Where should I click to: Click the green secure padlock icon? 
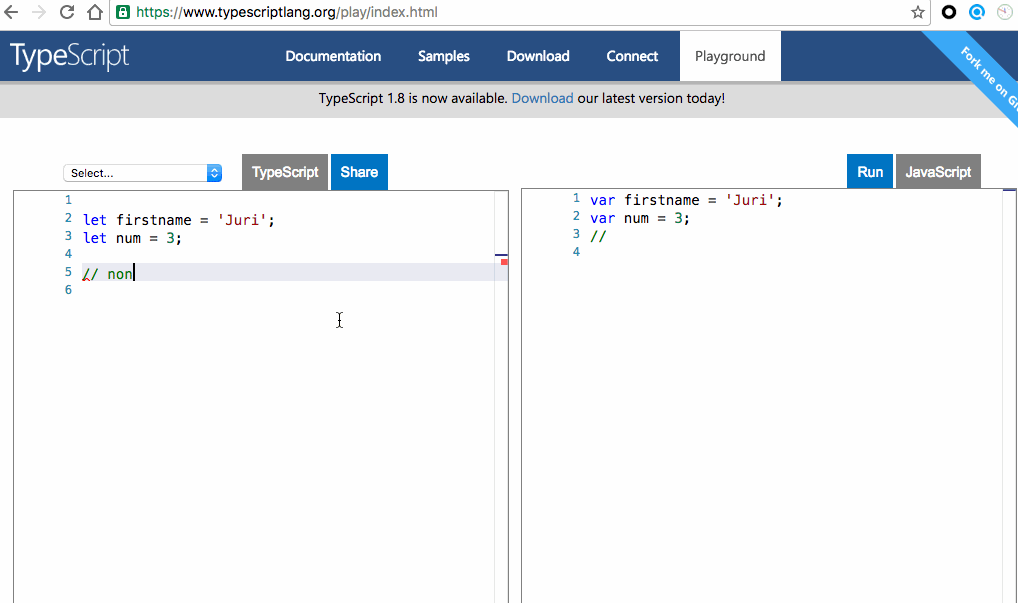coord(123,13)
